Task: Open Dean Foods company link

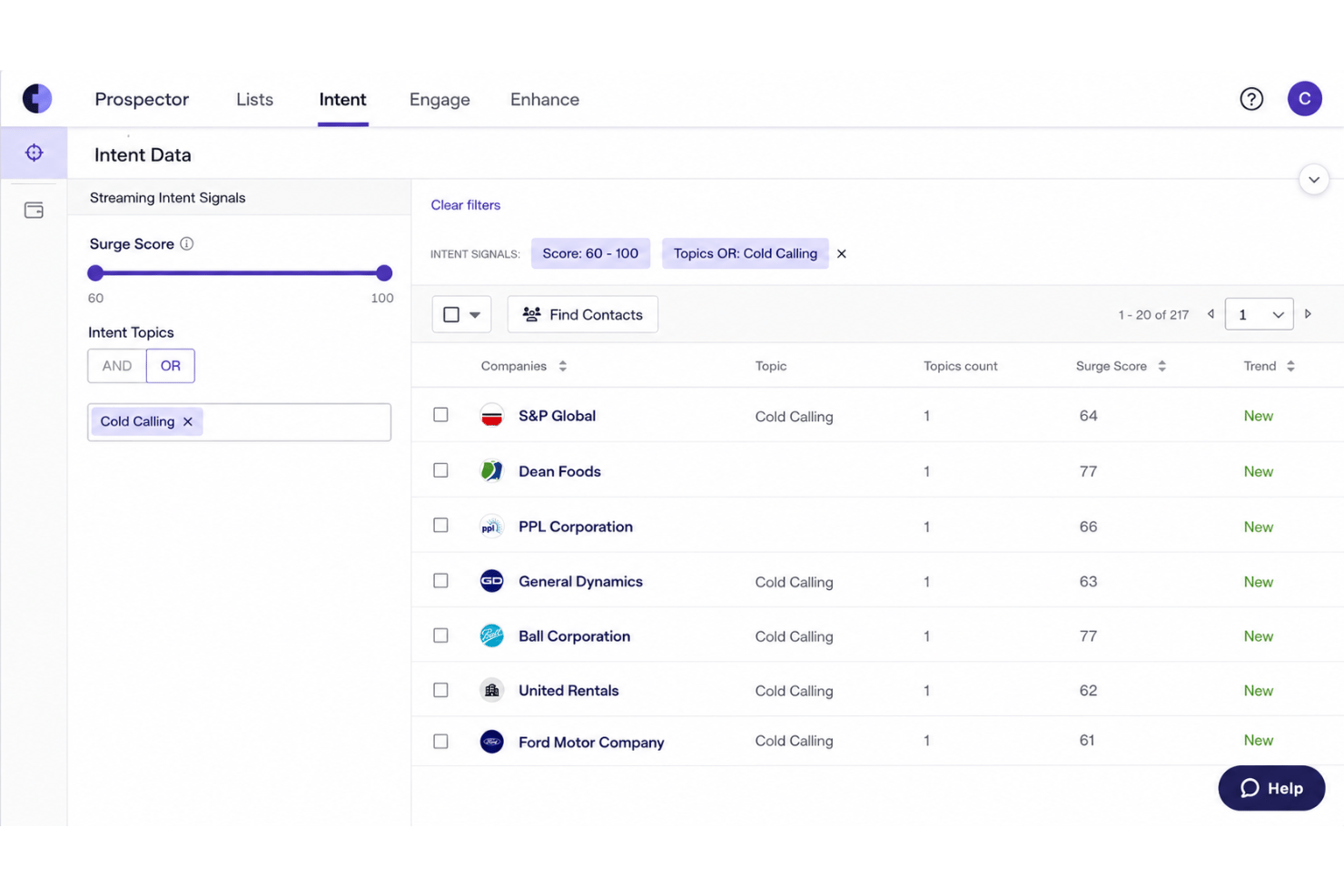Action: point(559,471)
